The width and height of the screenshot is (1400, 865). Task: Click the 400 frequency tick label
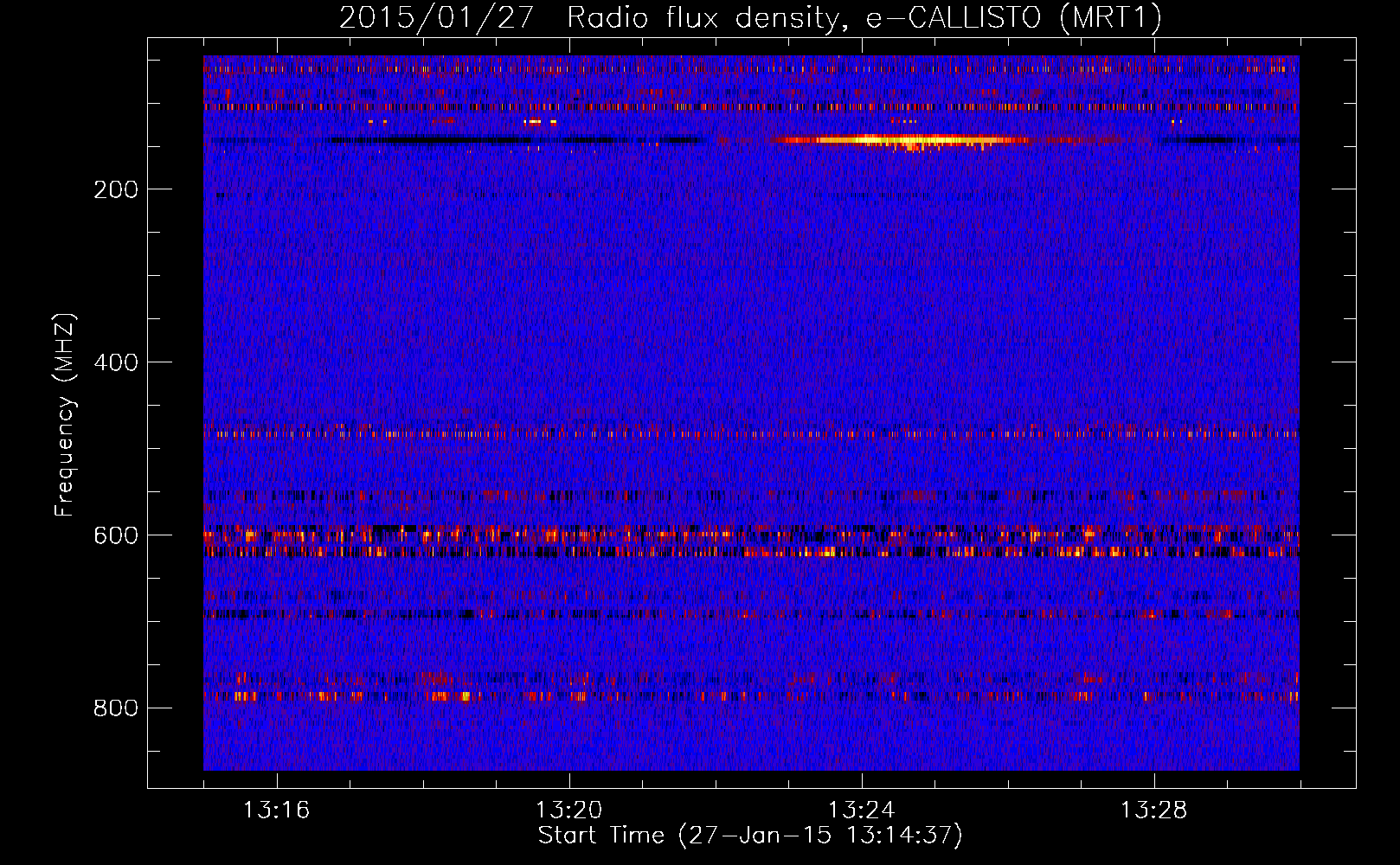point(116,362)
